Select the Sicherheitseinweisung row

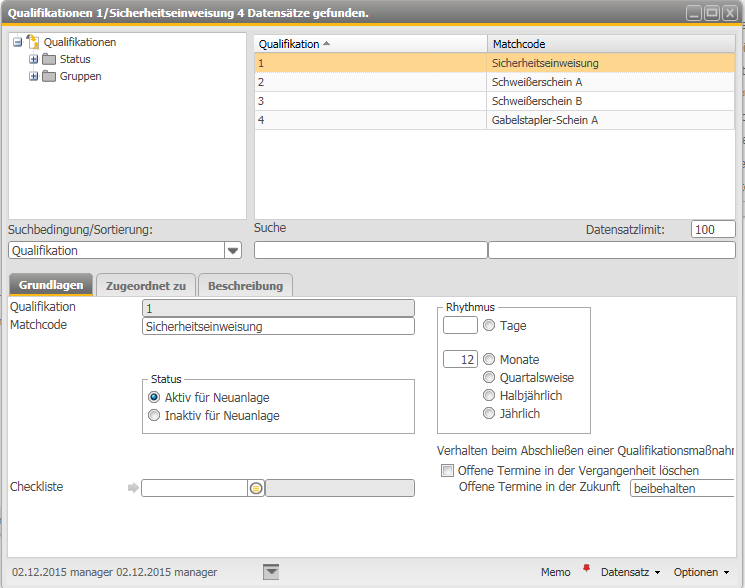pyautogui.click(x=495, y=63)
